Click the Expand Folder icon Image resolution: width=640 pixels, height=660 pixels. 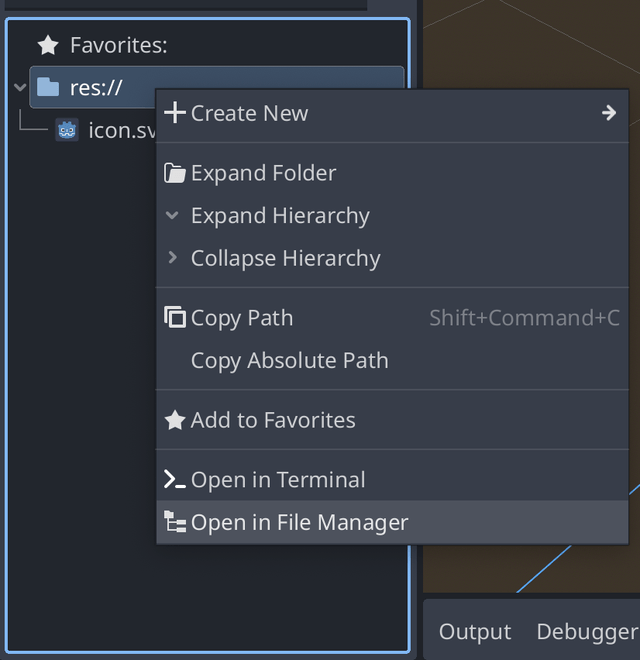click(x=175, y=173)
